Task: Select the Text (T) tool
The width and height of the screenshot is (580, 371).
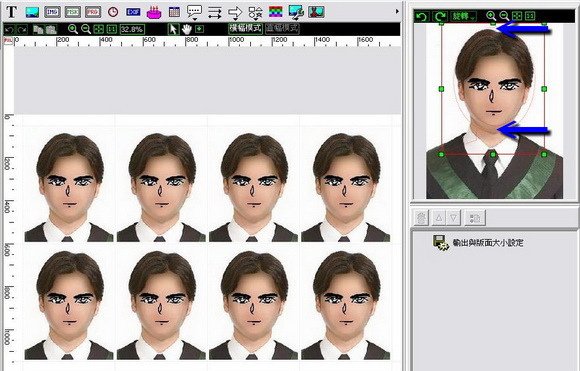Action: pyautogui.click(x=12, y=11)
